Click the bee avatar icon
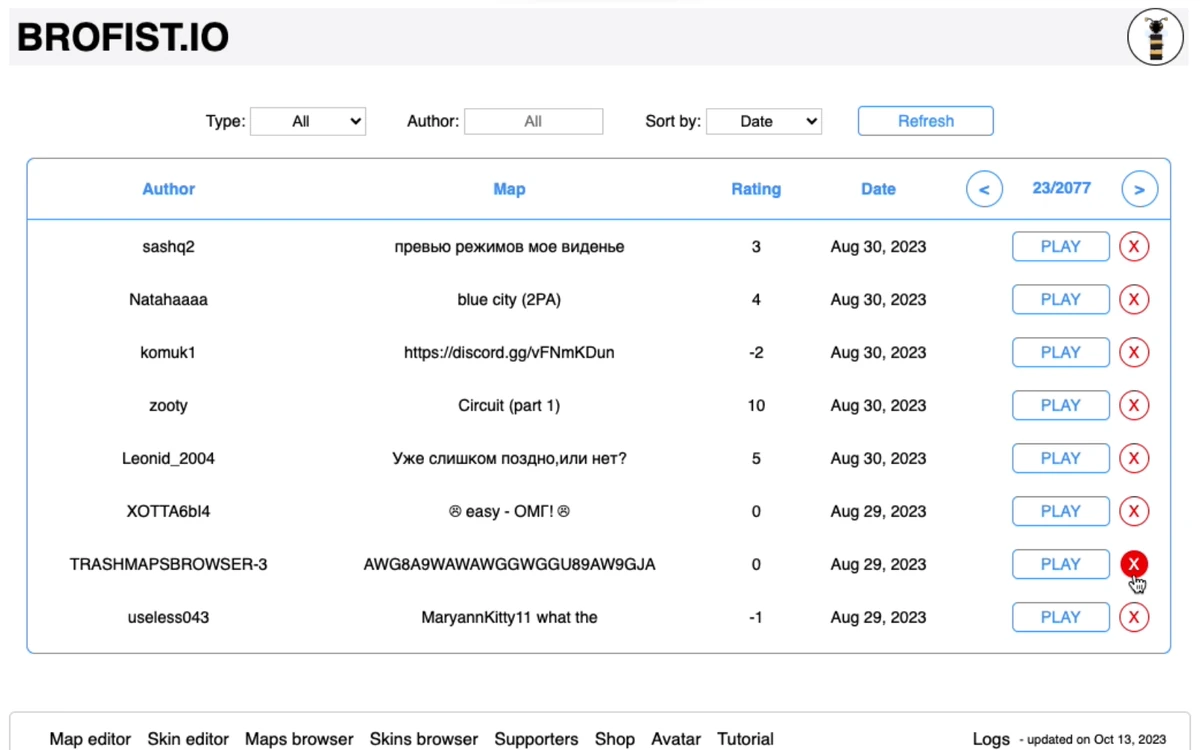Image resolution: width=1200 pixels, height=750 pixels. 1155,38
